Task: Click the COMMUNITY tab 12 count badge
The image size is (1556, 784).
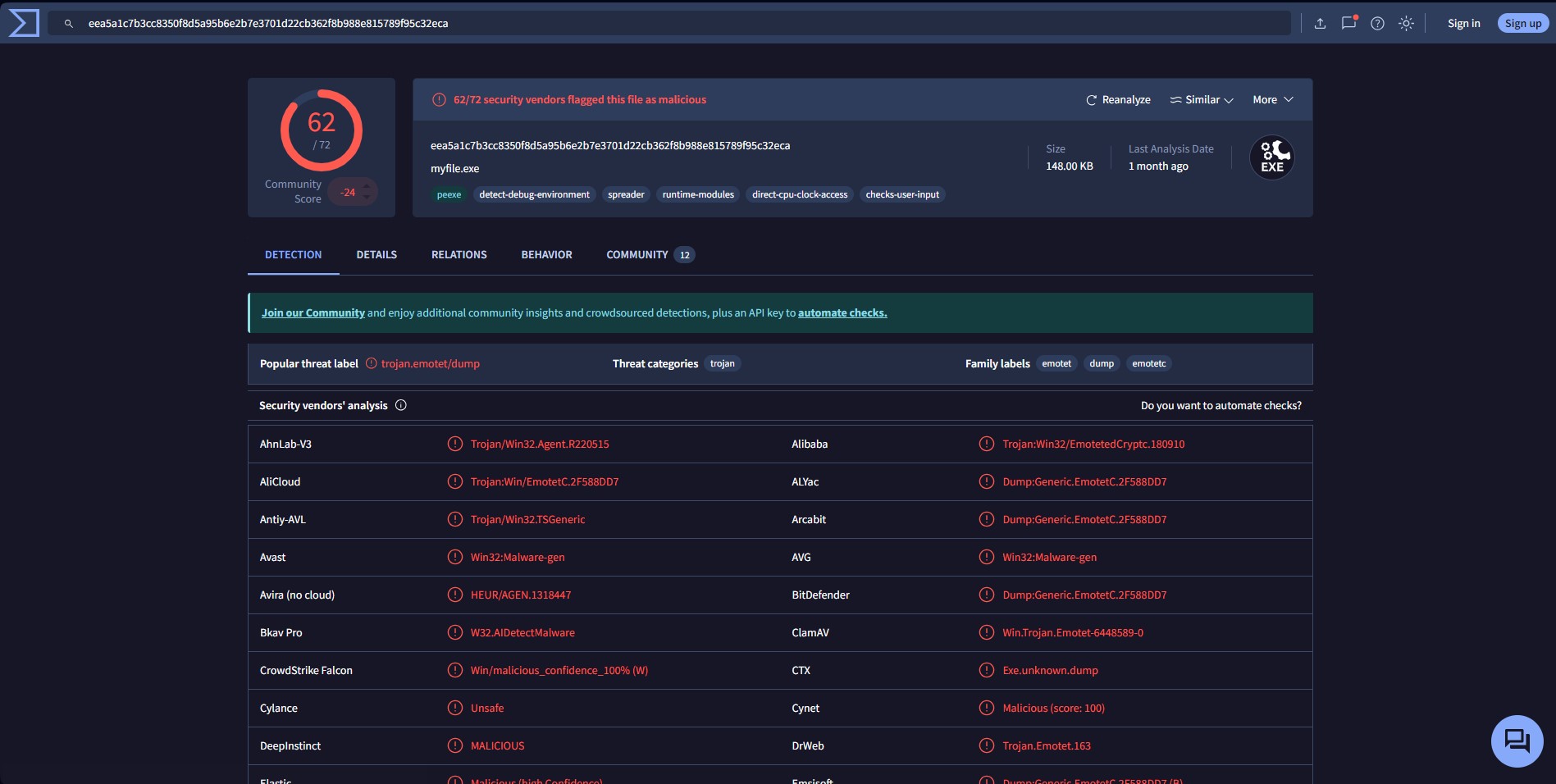Action: [x=685, y=255]
